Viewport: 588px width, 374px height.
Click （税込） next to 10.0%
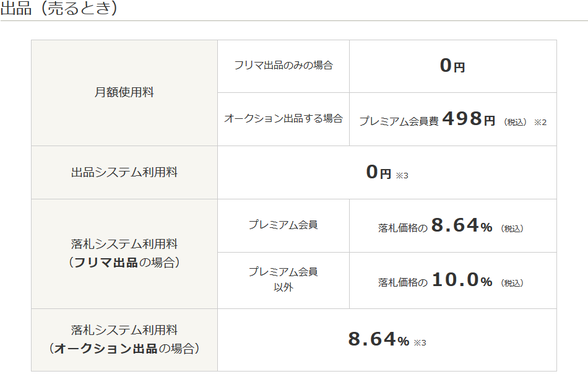click(512, 283)
